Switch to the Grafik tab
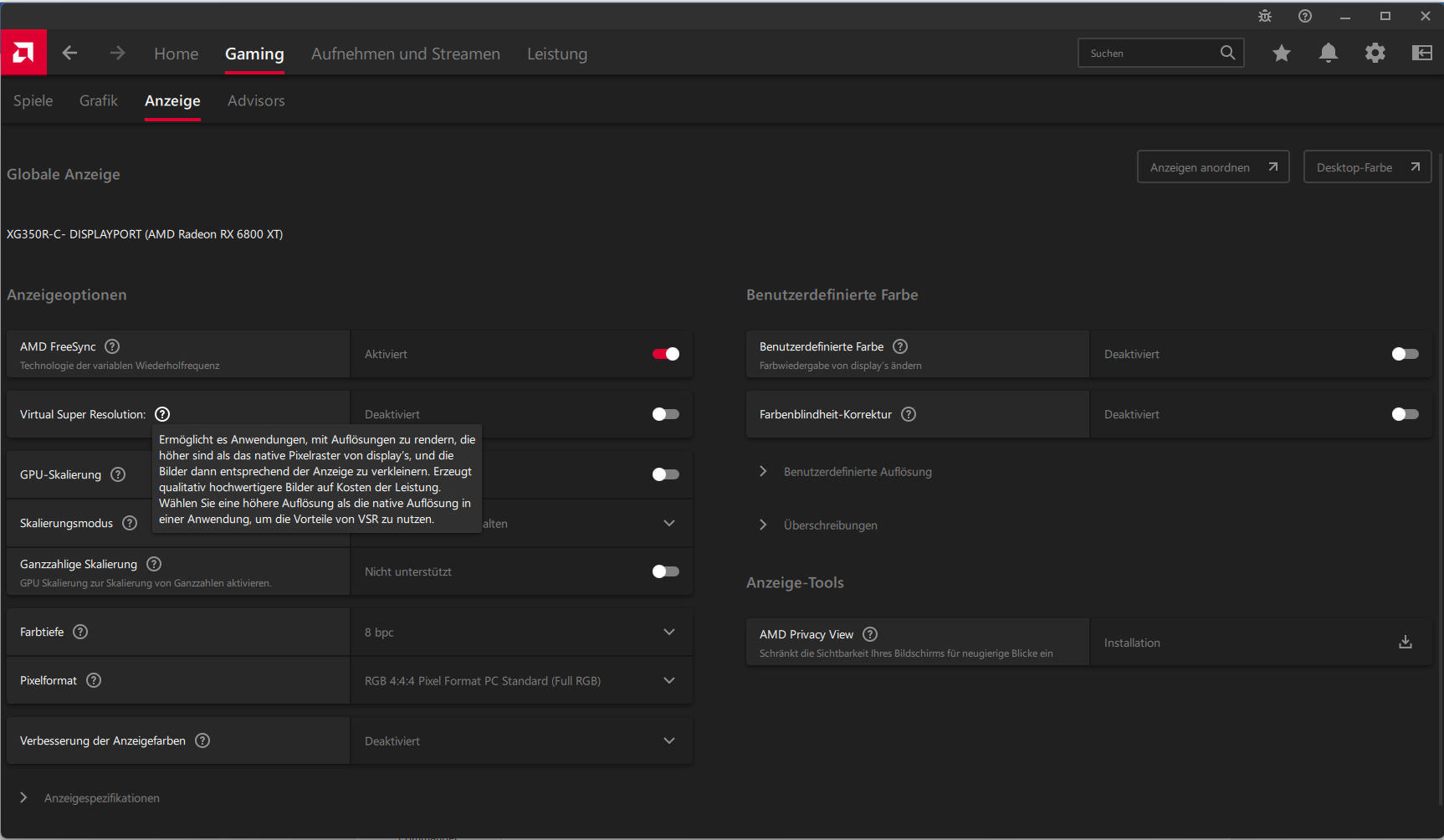The height and width of the screenshot is (840, 1444). (x=99, y=100)
